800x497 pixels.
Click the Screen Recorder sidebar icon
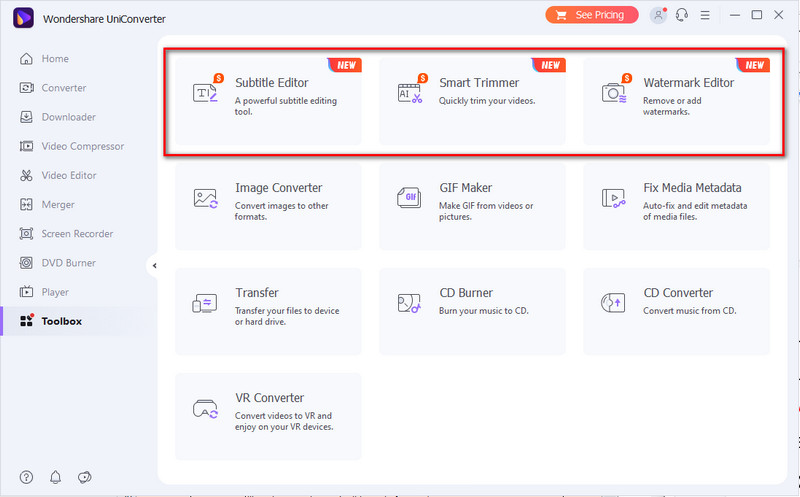point(26,234)
